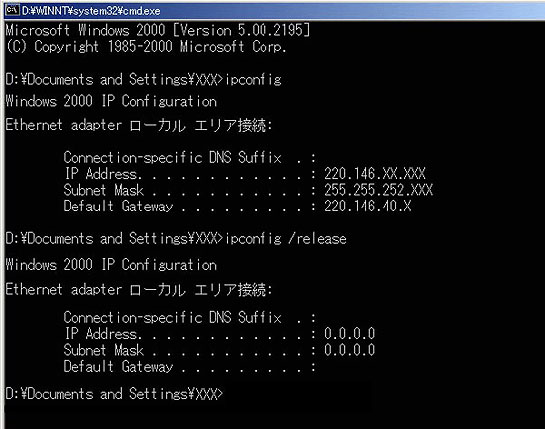The height and width of the screenshot is (429, 545).
Task: Click the IP address value 220.146.XX.XXX
Action: pos(375,173)
